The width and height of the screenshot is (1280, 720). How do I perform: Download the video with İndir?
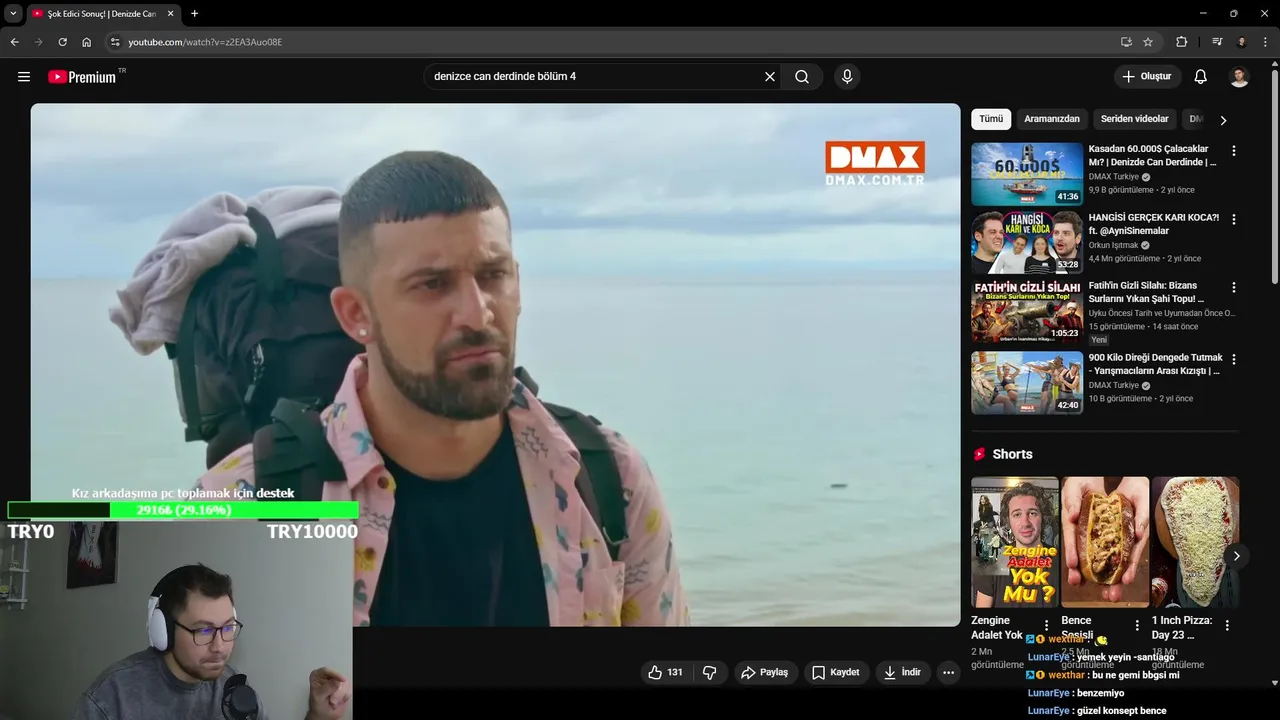pos(902,673)
